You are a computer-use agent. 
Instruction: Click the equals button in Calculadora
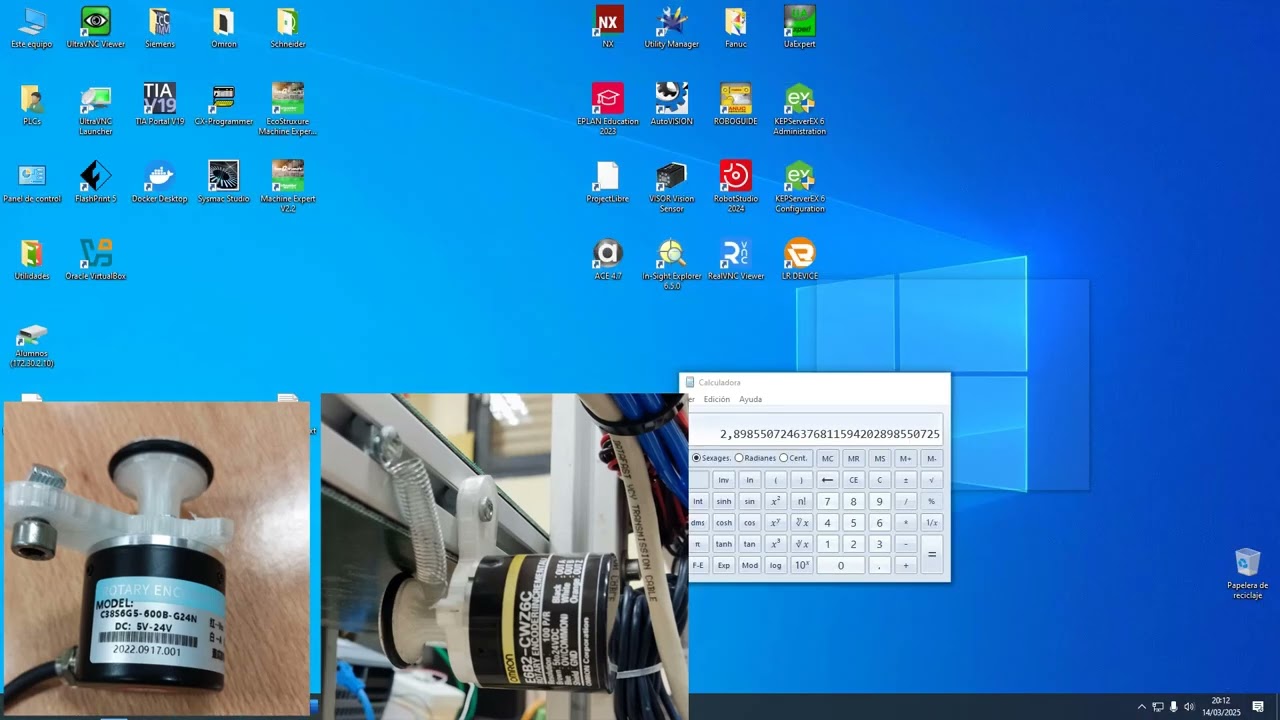pyautogui.click(x=932, y=554)
